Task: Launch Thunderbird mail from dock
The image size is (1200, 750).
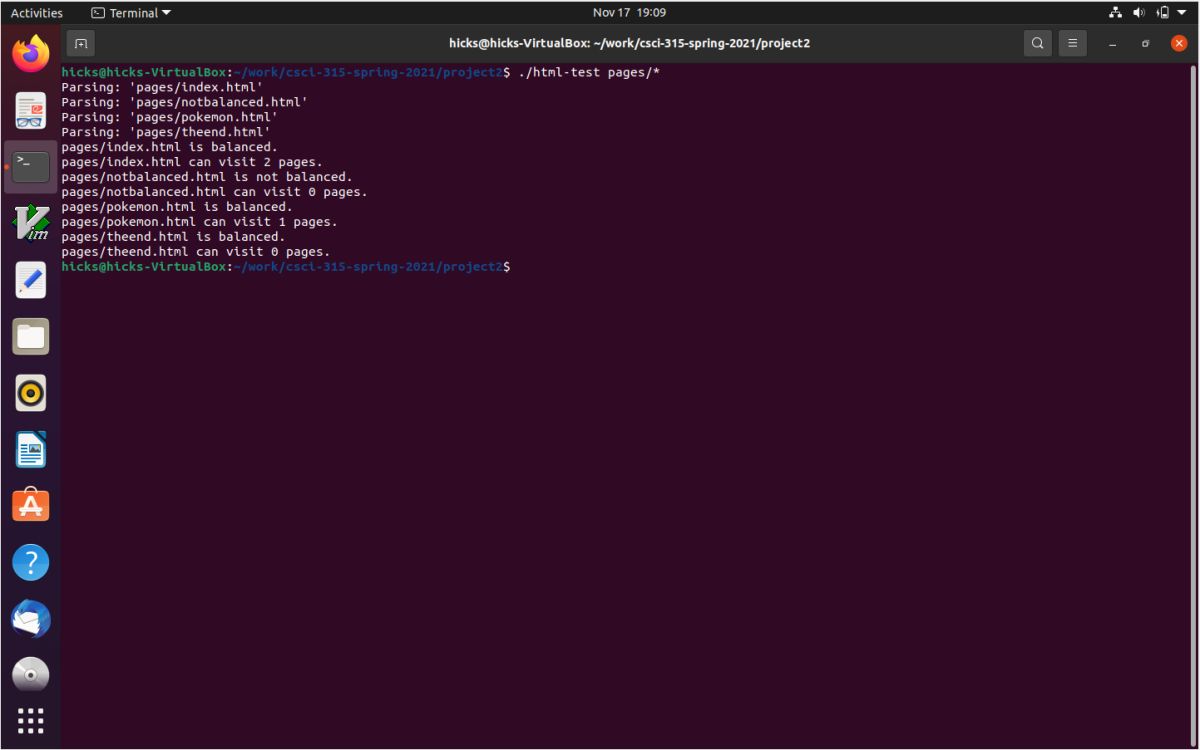Action: click(x=31, y=619)
